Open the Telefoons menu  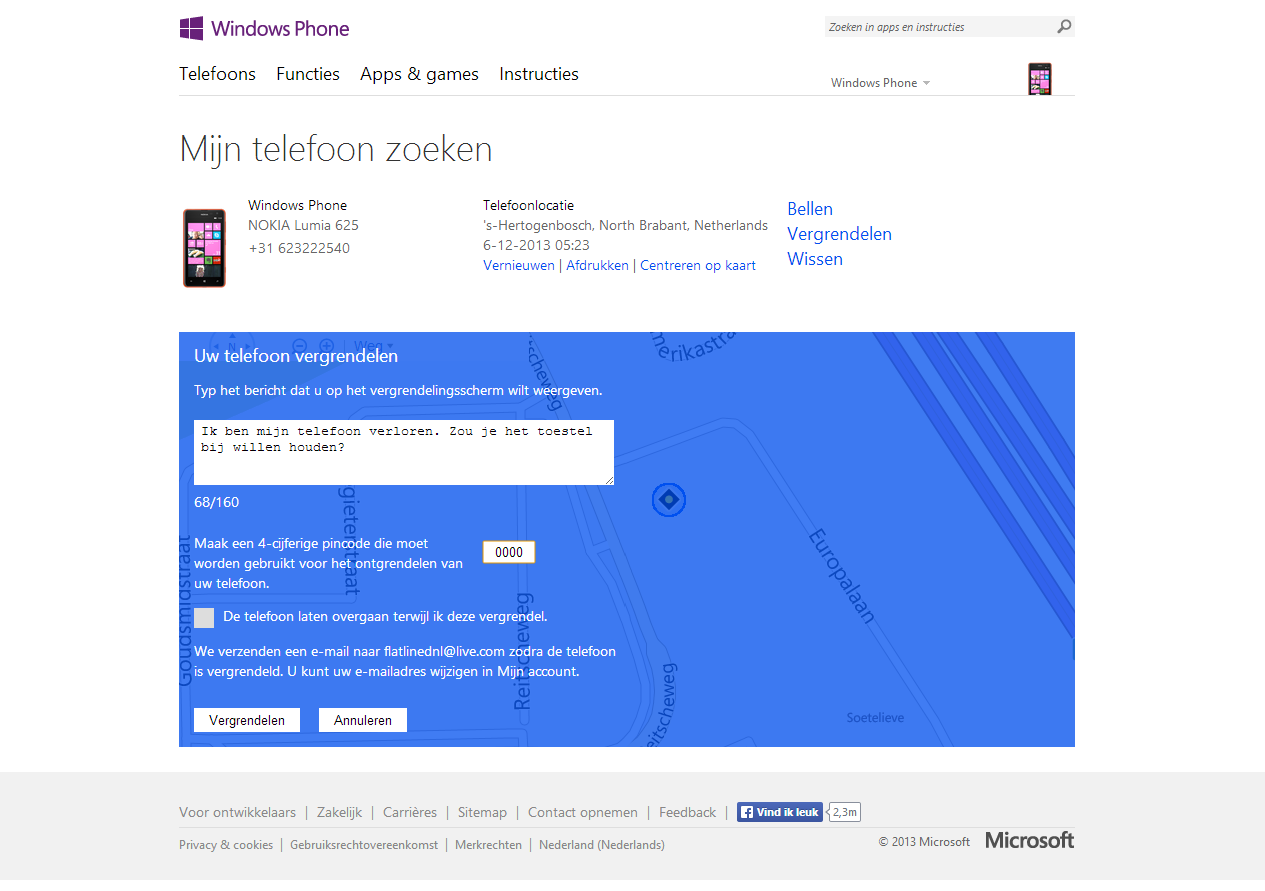217,74
